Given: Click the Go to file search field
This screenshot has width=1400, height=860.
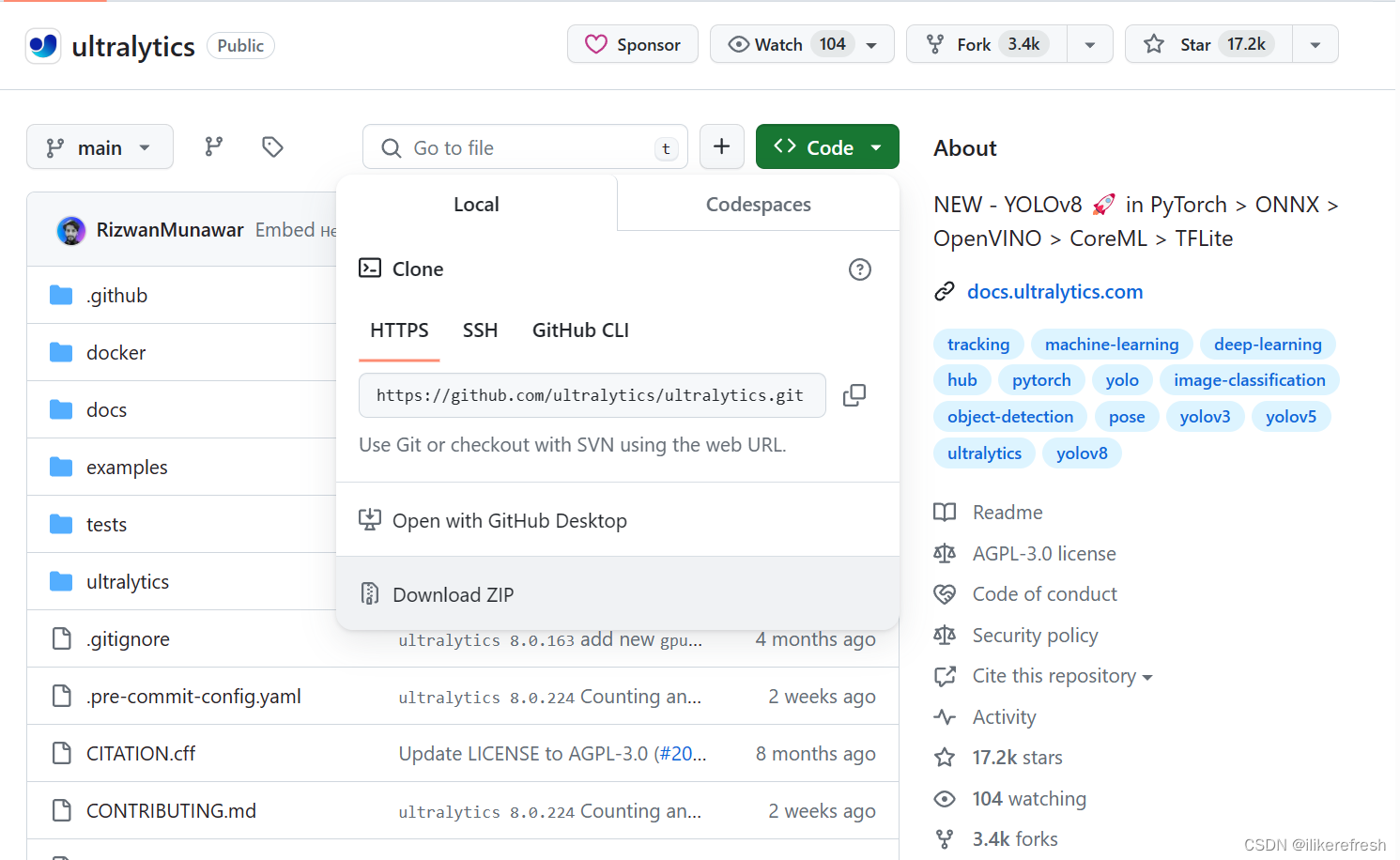Looking at the screenshot, I should [x=525, y=147].
